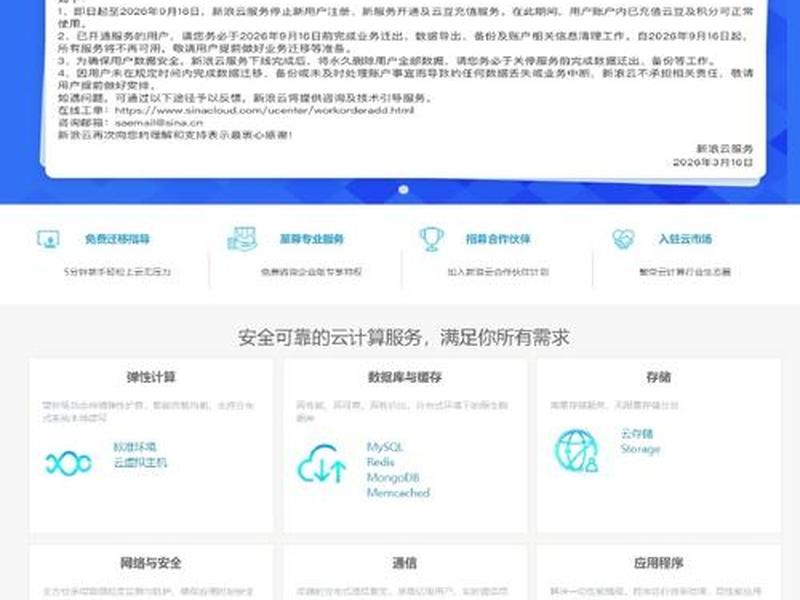Select the 应用程序 card heading
This screenshot has width=800, height=600.
(658, 563)
